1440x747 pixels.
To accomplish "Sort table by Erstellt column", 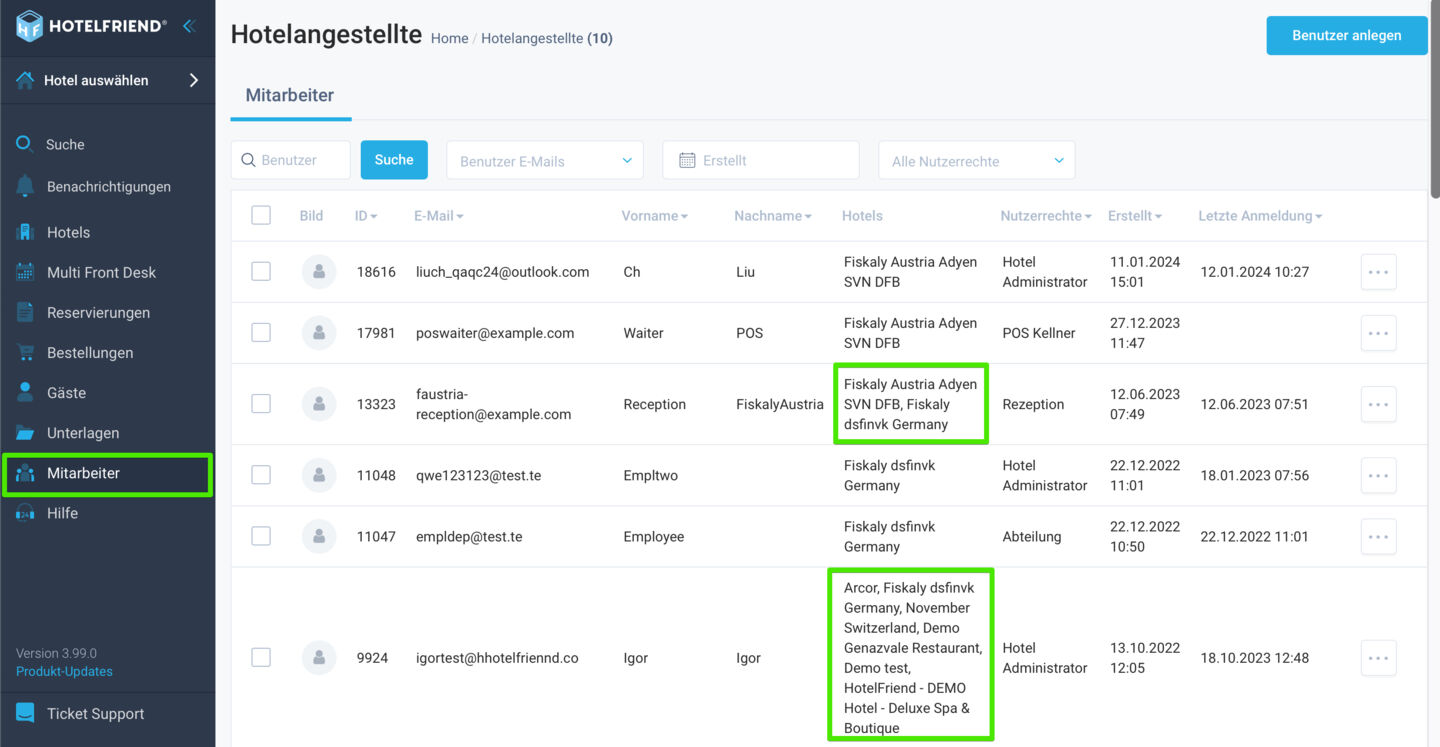I will [1135, 216].
